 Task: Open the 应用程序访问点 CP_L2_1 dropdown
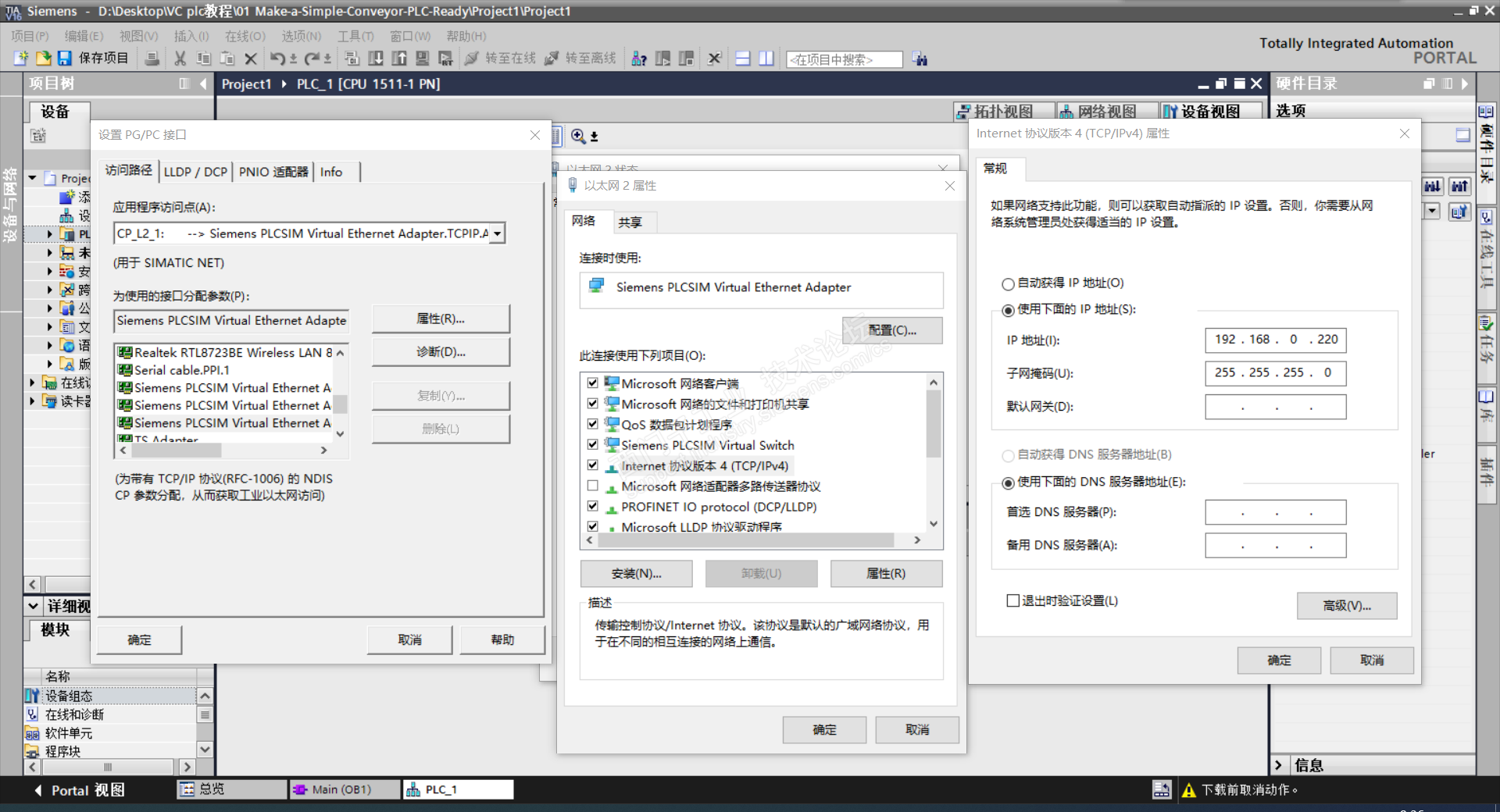click(x=498, y=233)
